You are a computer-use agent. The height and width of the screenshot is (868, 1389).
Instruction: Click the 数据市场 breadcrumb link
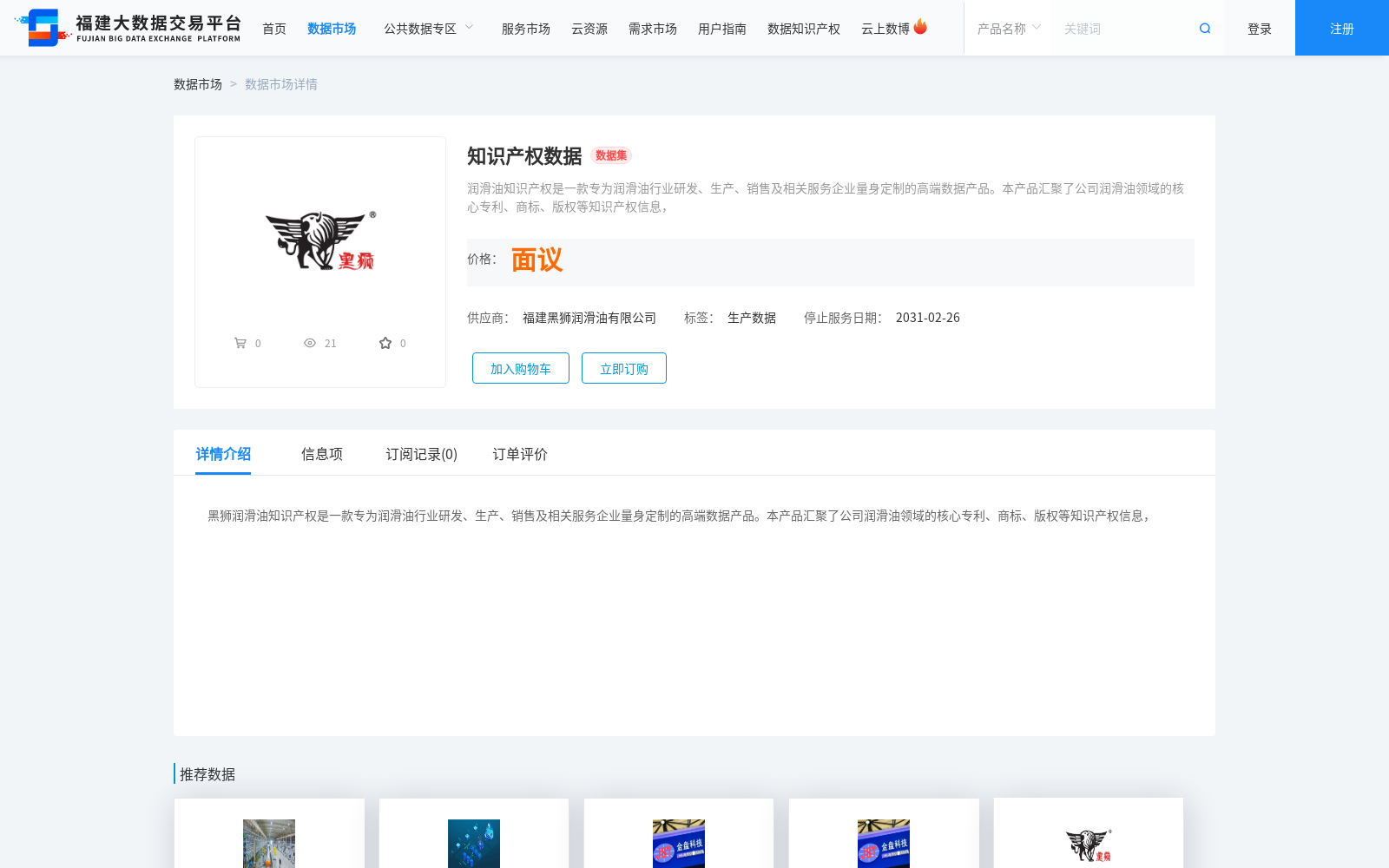point(198,84)
